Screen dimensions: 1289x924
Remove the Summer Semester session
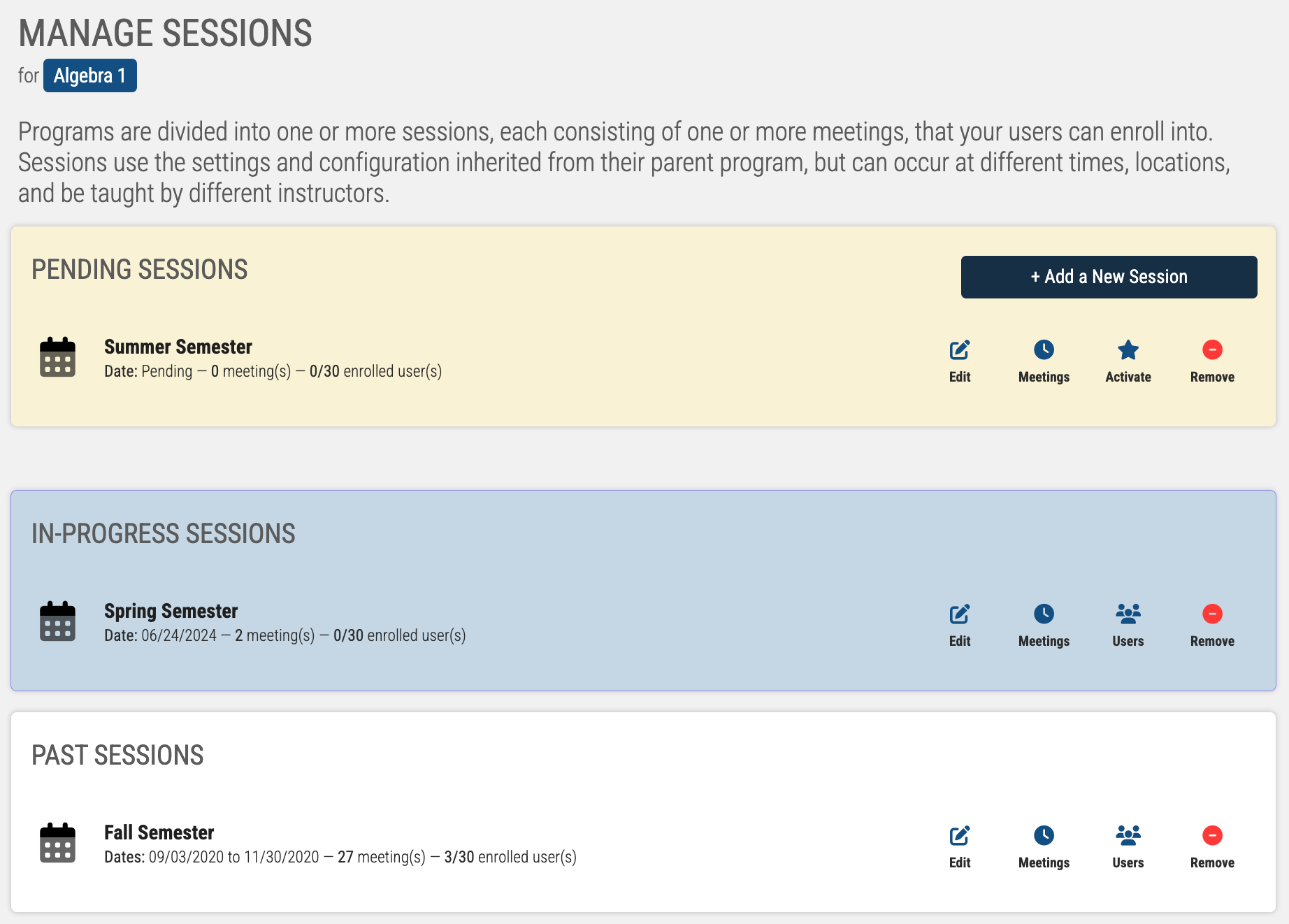click(1212, 361)
